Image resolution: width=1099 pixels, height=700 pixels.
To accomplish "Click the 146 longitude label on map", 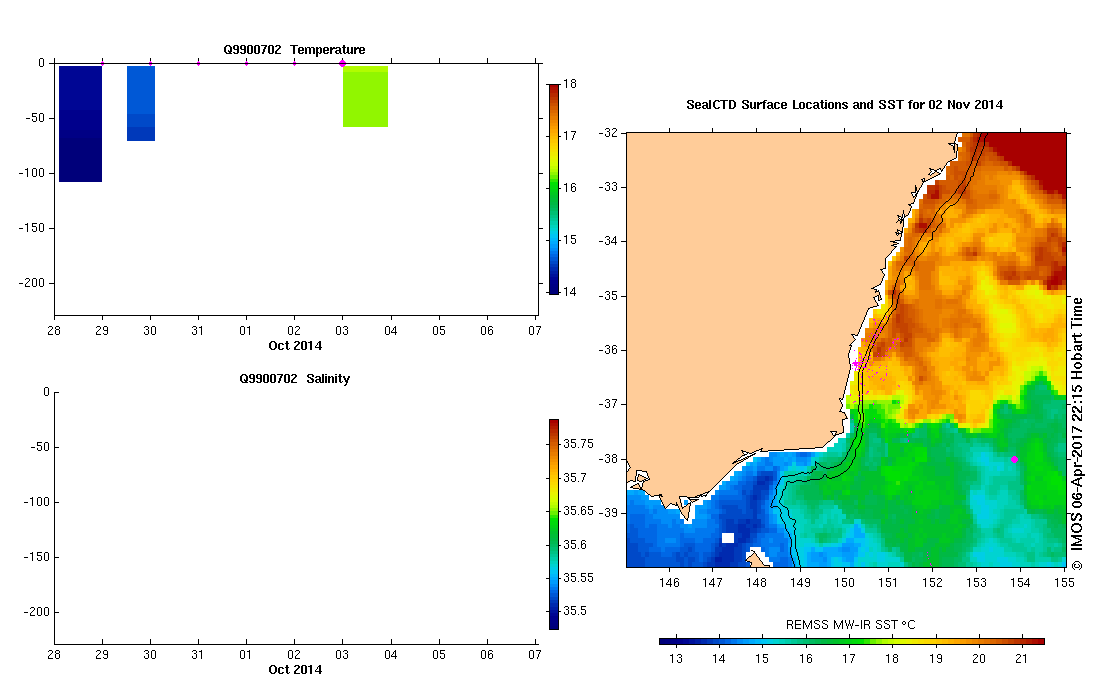I will [x=669, y=582].
